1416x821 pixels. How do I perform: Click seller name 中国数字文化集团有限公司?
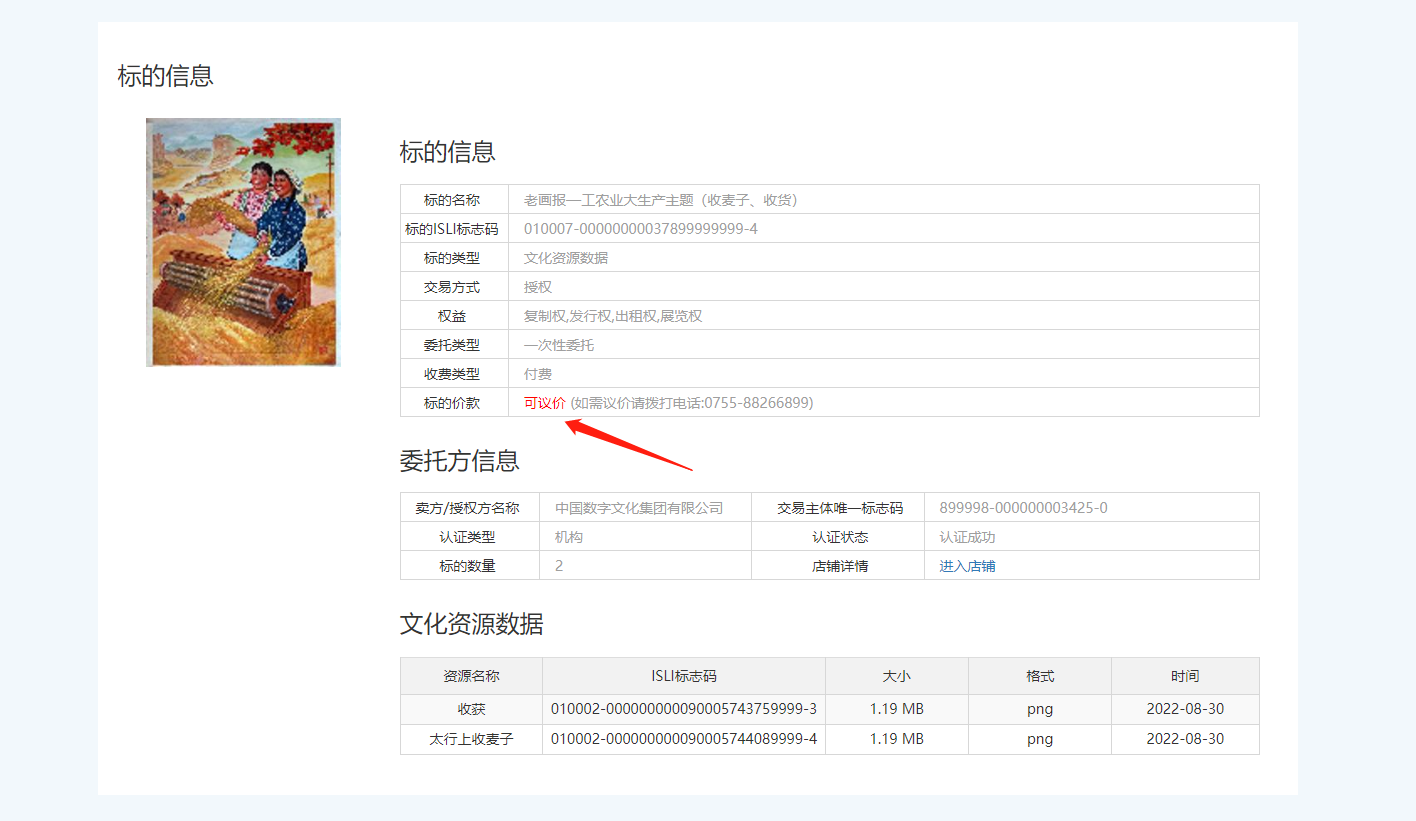(638, 508)
